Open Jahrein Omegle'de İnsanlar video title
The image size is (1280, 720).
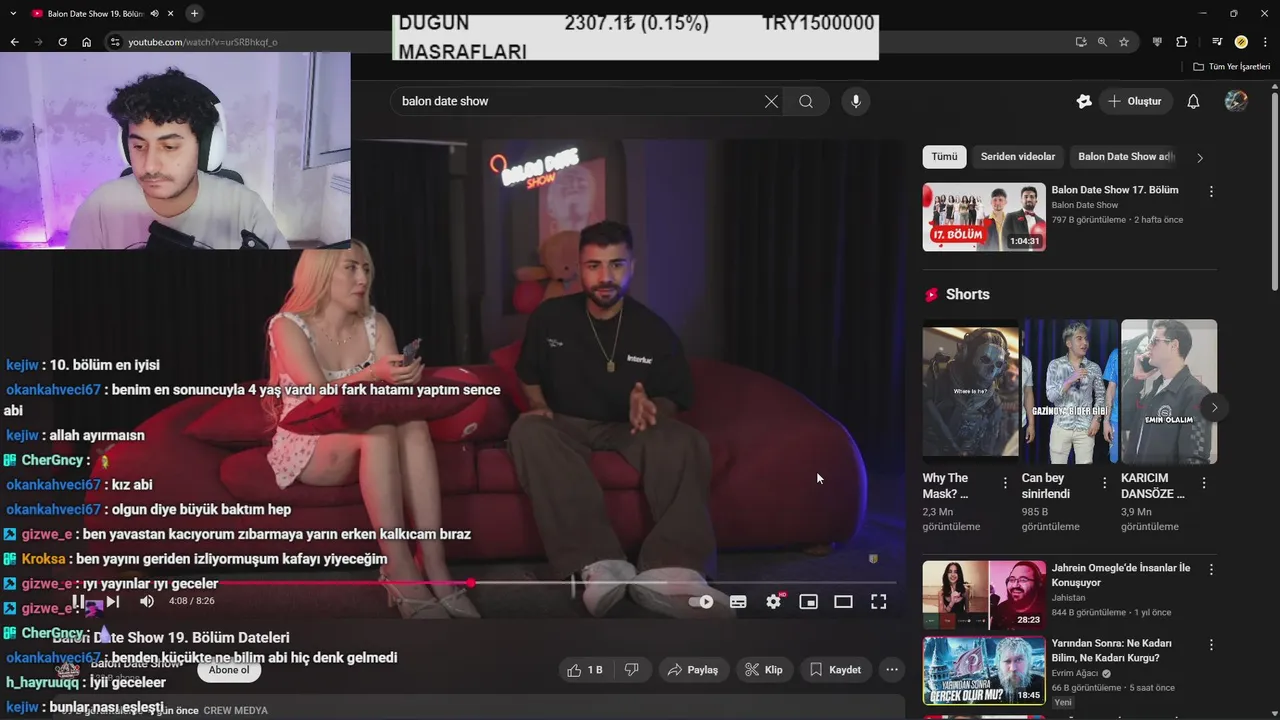coord(1120,575)
